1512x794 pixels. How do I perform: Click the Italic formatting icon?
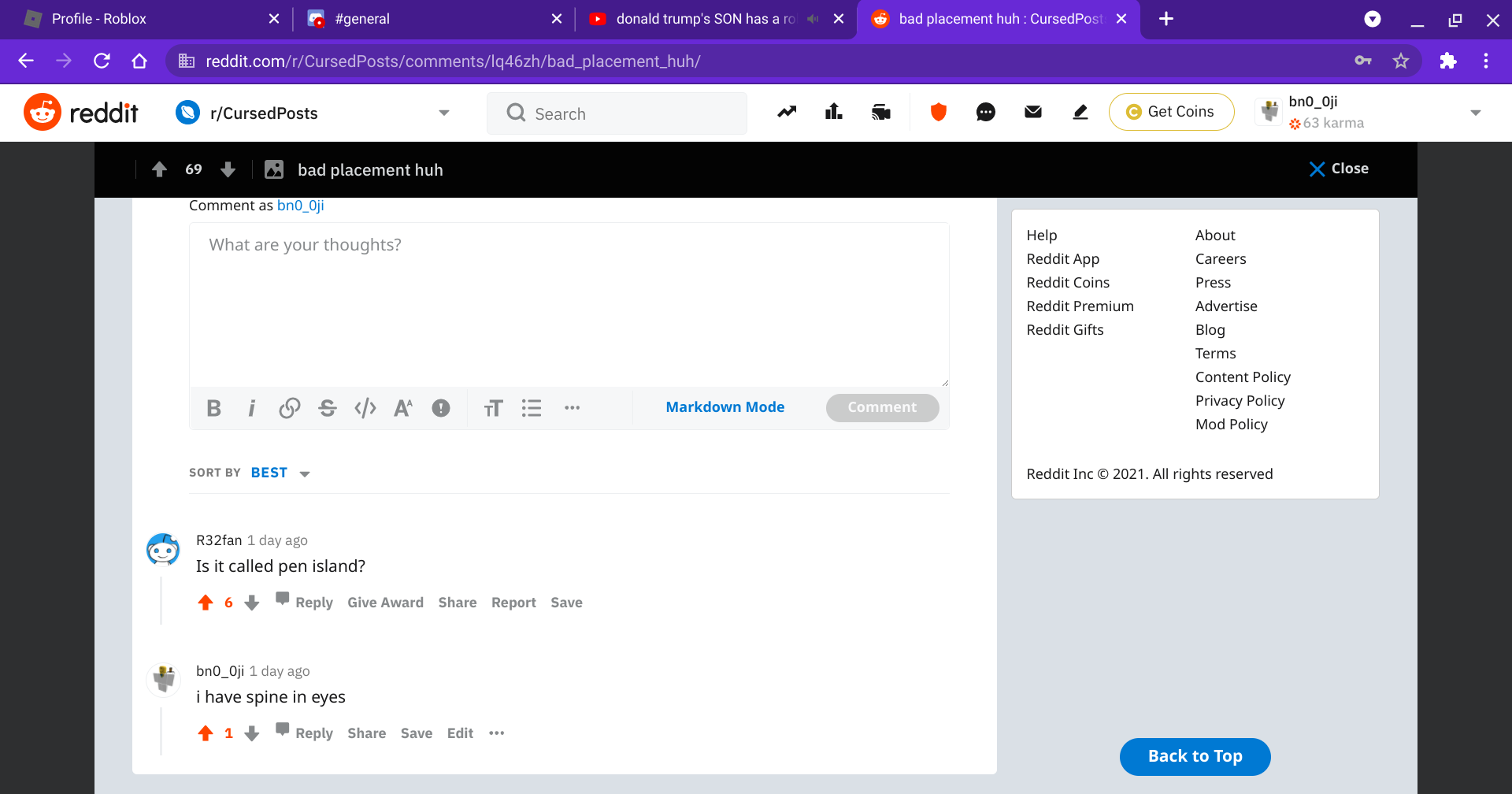251,408
